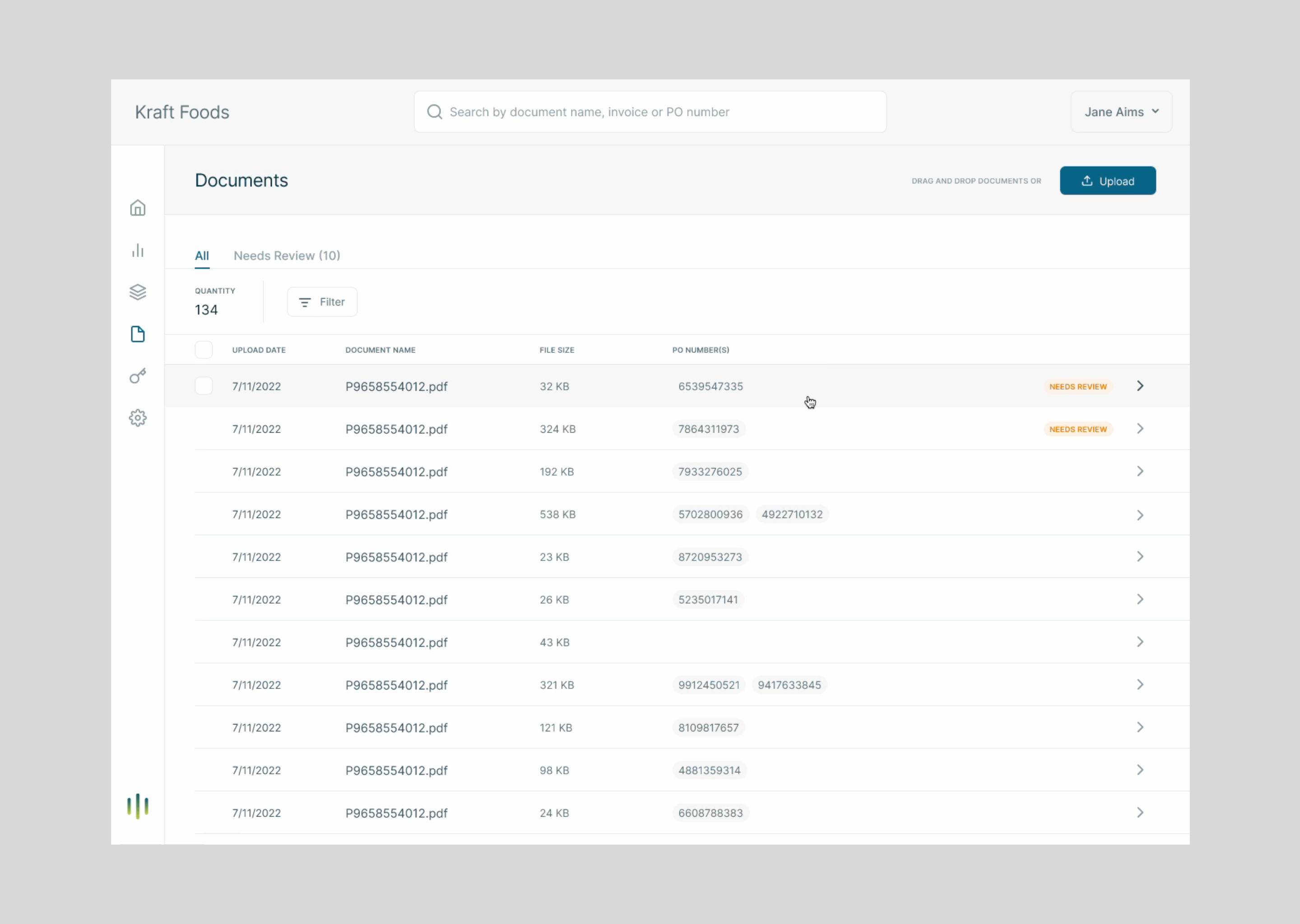Switch to the All tab

point(202,256)
